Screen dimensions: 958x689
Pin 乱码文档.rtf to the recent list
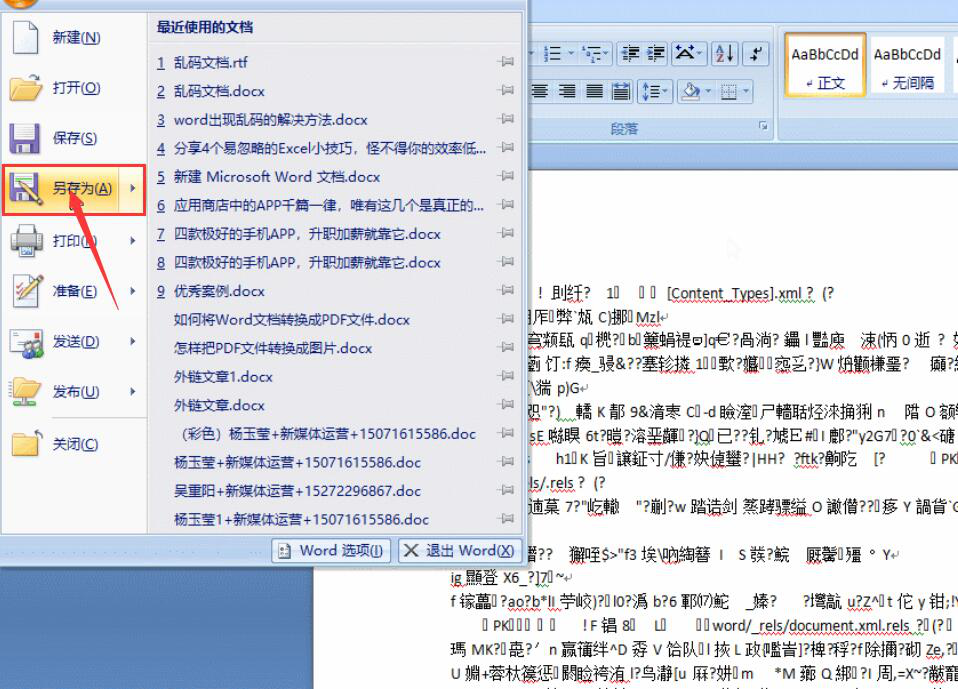[x=506, y=62]
